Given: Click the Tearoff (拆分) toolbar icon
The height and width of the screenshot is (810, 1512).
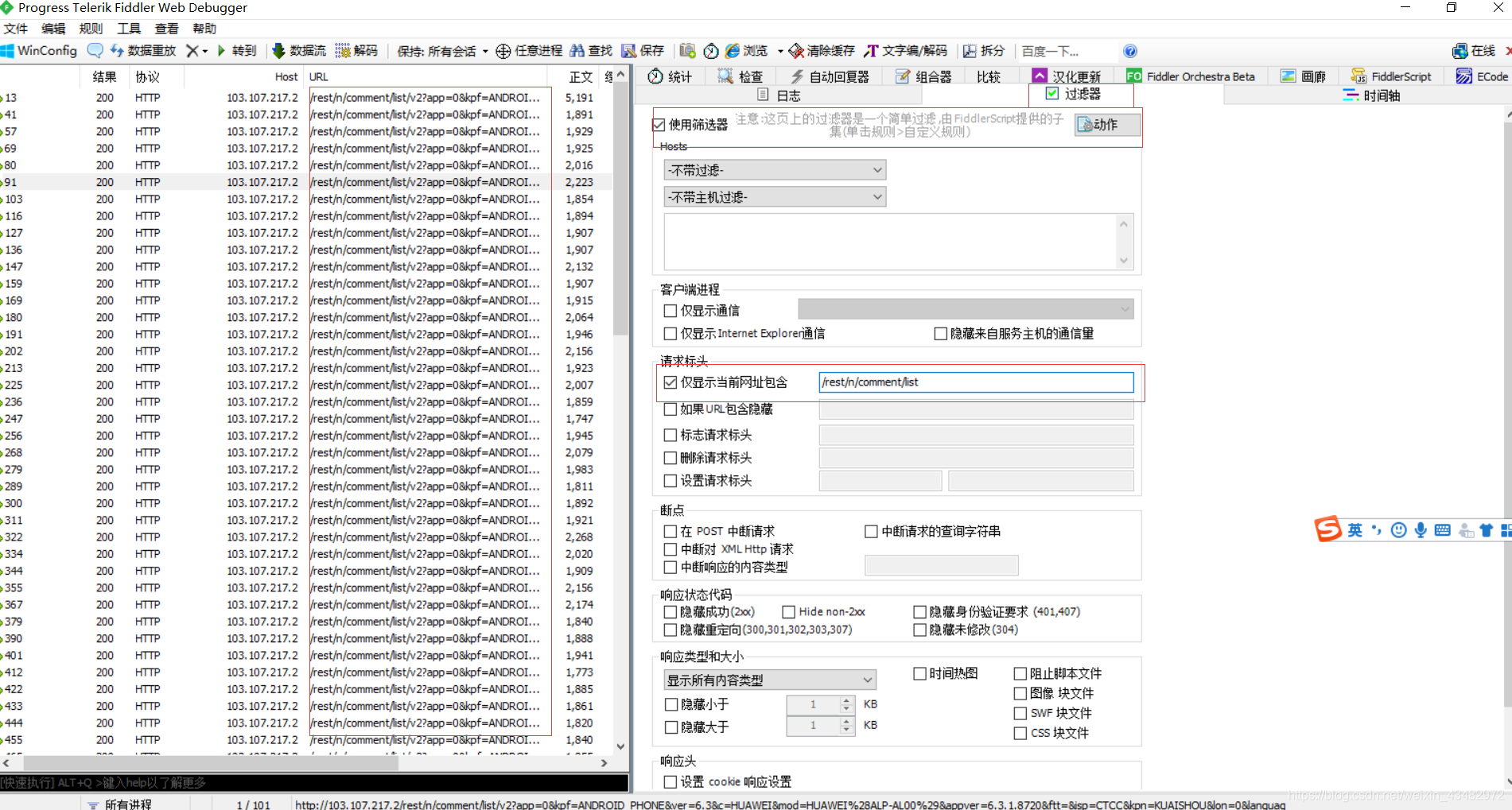Looking at the screenshot, I should pyautogui.click(x=970, y=51).
